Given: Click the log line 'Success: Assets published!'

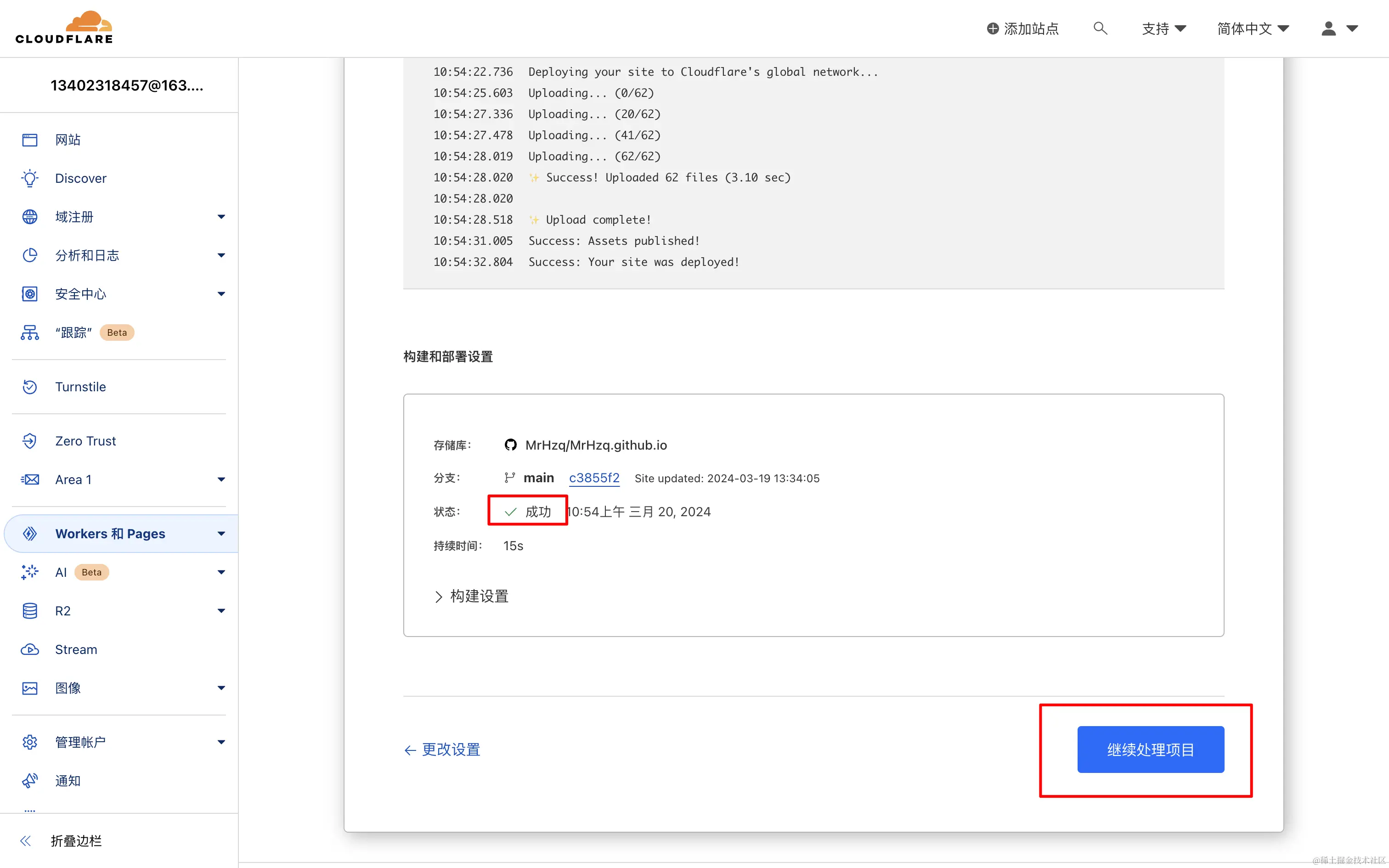Looking at the screenshot, I should [614, 241].
